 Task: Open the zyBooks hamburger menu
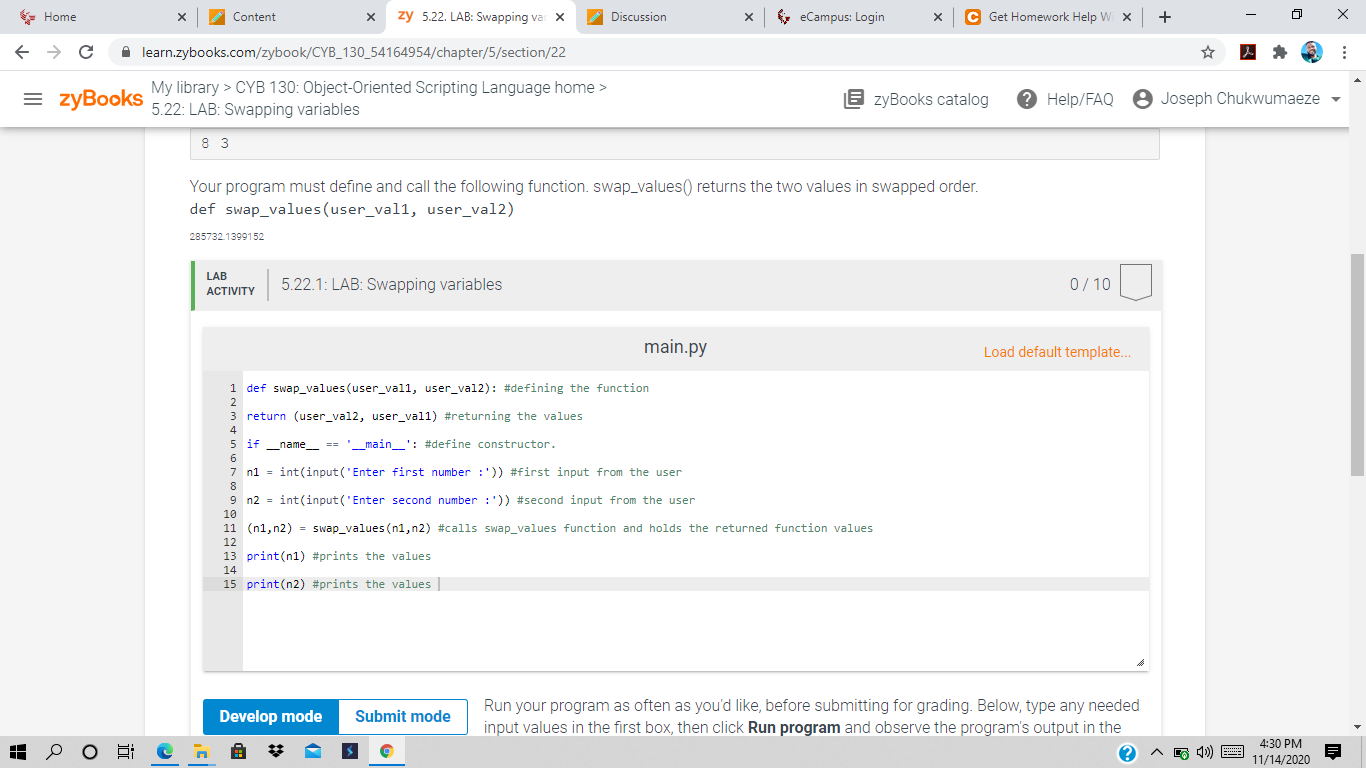coord(33,99)
